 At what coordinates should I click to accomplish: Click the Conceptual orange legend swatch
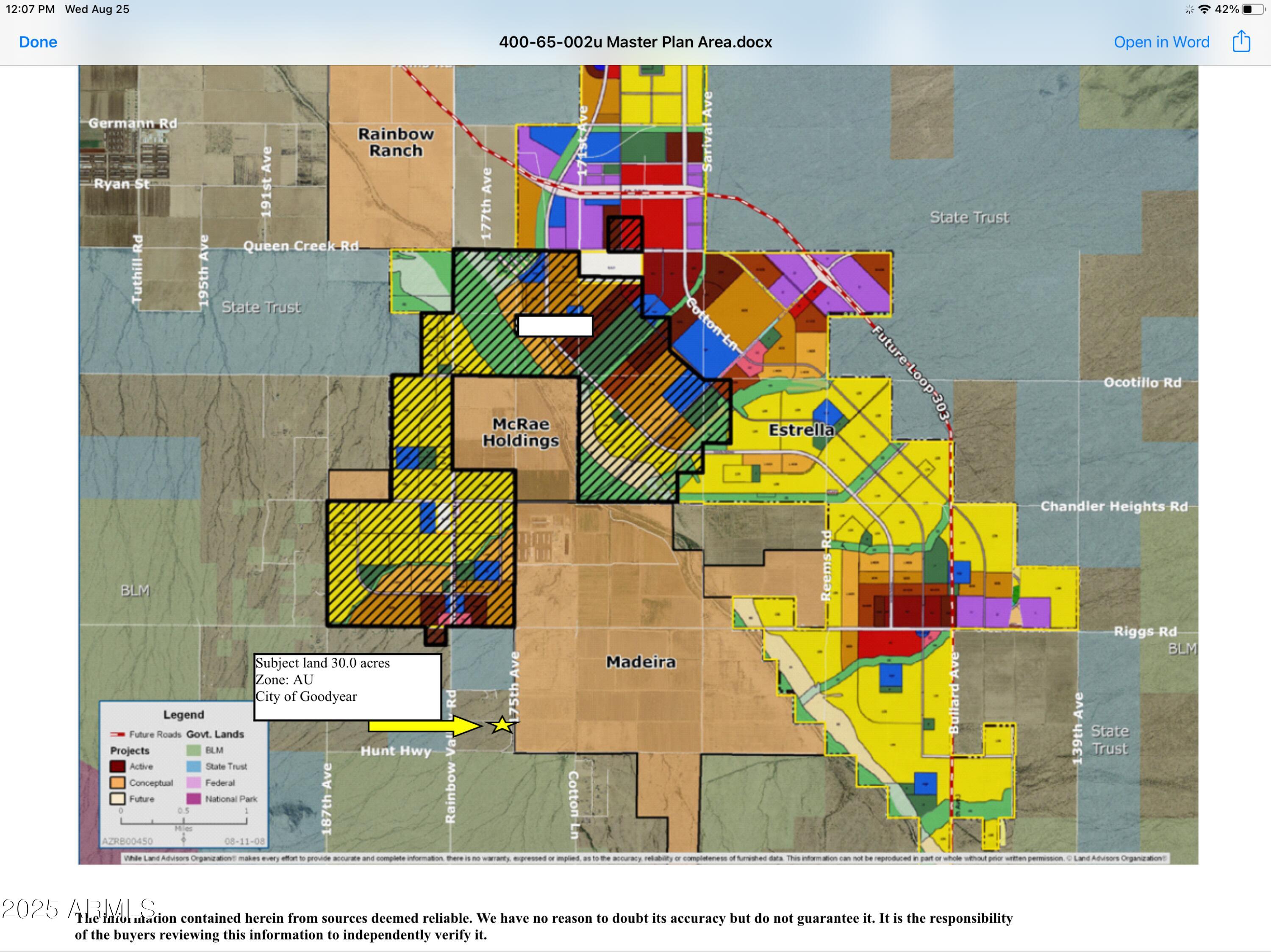117,783
